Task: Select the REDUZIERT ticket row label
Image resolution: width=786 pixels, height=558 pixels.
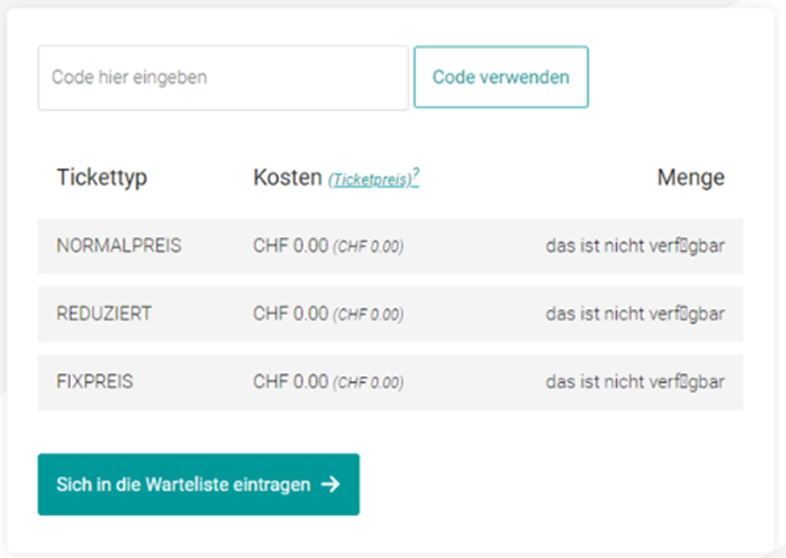Action: point(104,314)
